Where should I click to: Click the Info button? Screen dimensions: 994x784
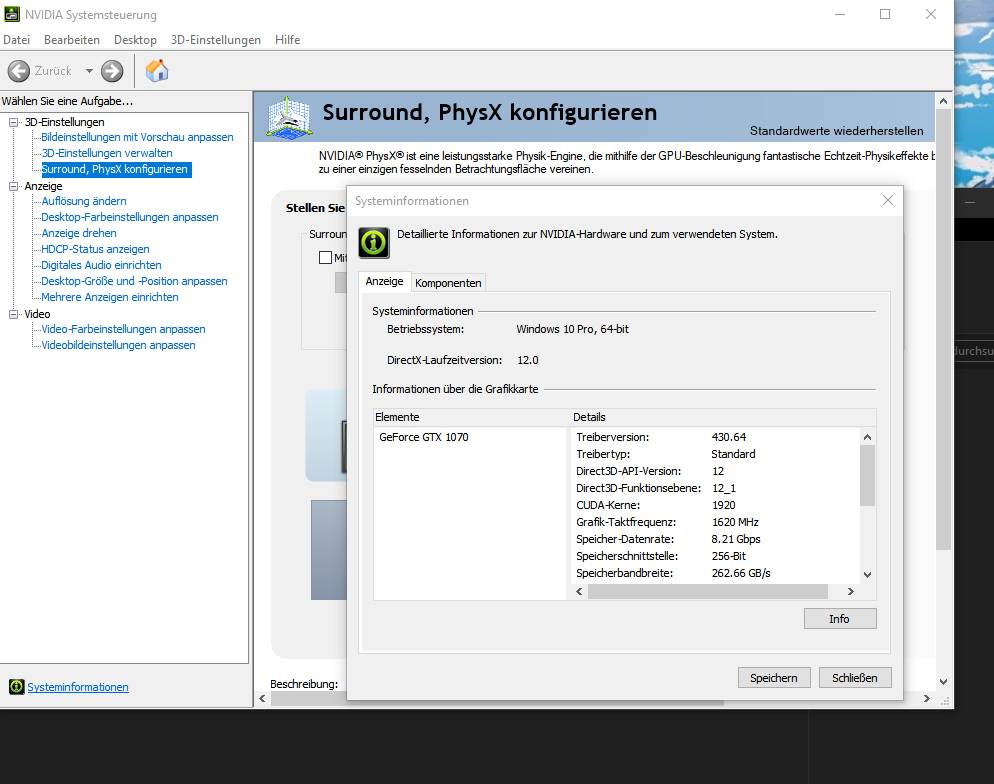pyautogui.click(x=840, y=619)
